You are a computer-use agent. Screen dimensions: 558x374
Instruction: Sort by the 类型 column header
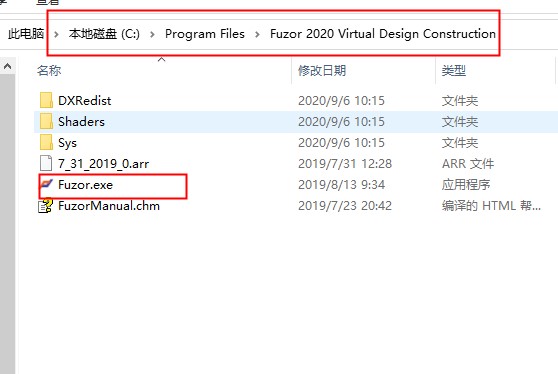[x=454, y=70]
